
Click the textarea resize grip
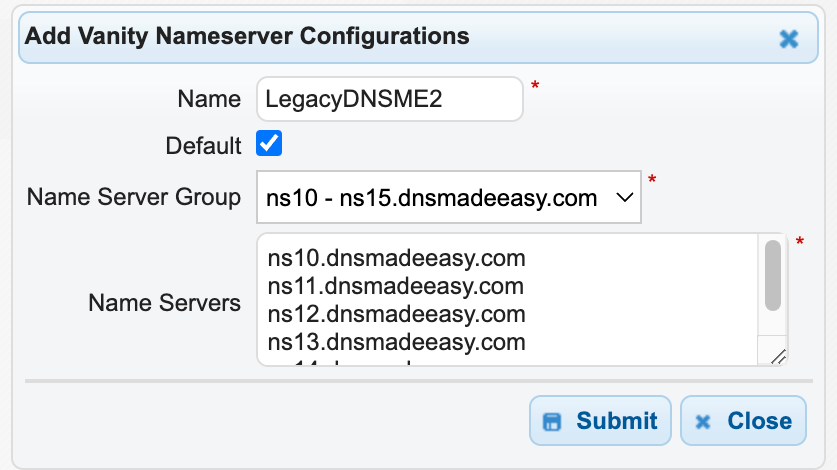778,356
